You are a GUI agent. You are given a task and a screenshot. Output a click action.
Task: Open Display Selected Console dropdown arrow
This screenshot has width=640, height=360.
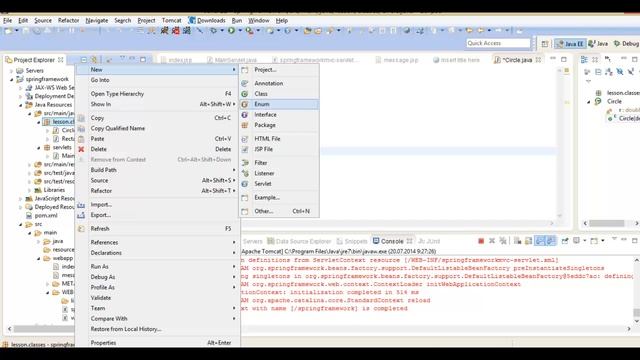584,241
